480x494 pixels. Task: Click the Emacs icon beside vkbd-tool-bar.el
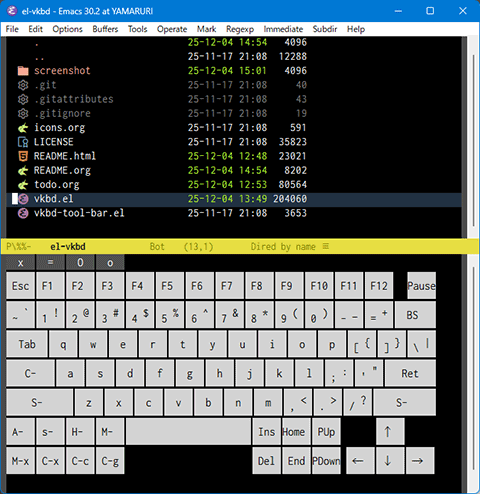coord(23,213)
